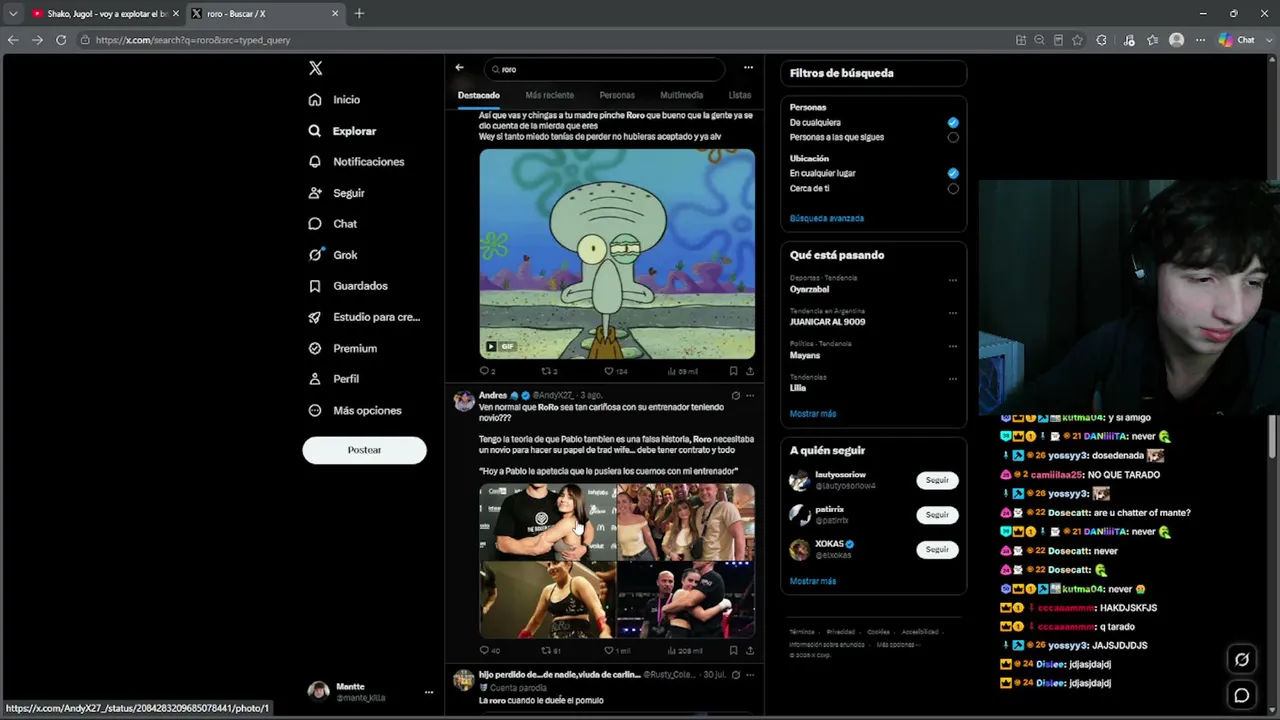The width and height of the screenshot is (1280, 720).
Task: Open browser tab list dropdown
Action: click(x=13, y=13)
